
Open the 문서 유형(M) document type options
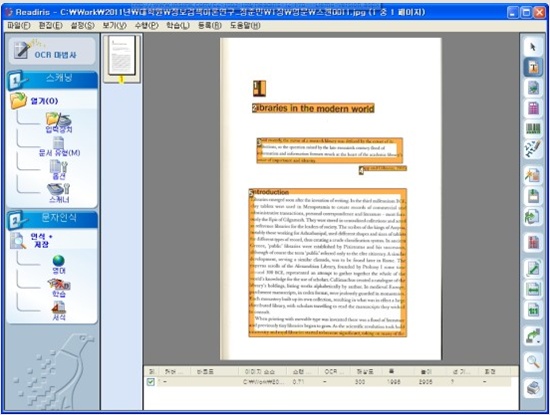[59, 147]
